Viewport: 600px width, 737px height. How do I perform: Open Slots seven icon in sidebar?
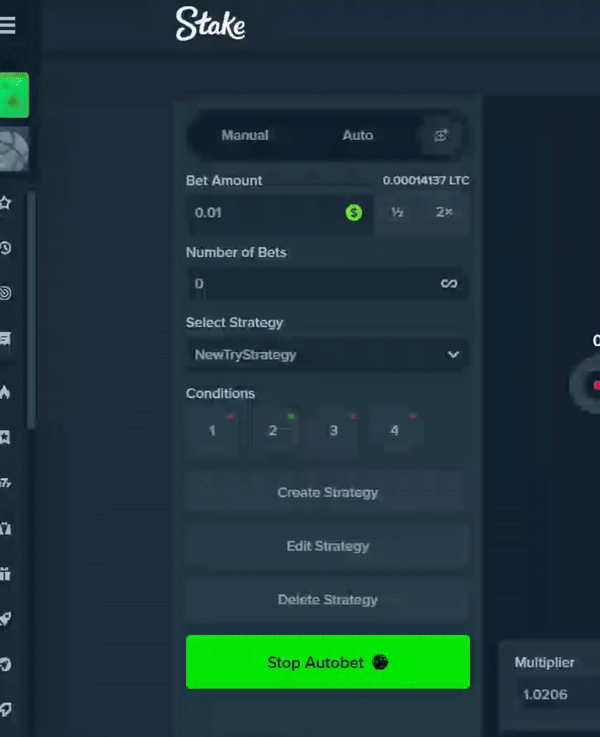6,483
